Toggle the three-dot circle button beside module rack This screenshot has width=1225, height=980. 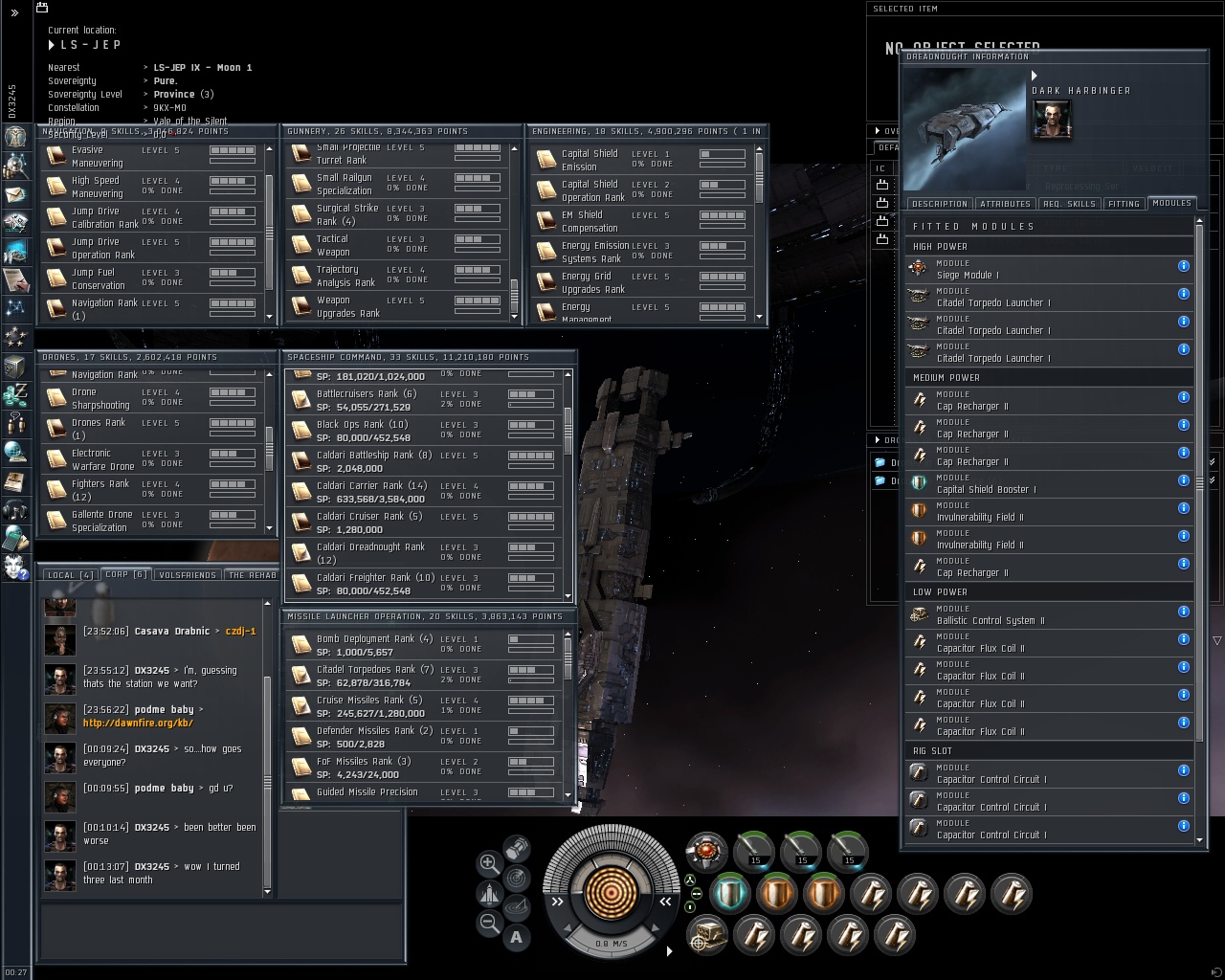coord(689,880)
